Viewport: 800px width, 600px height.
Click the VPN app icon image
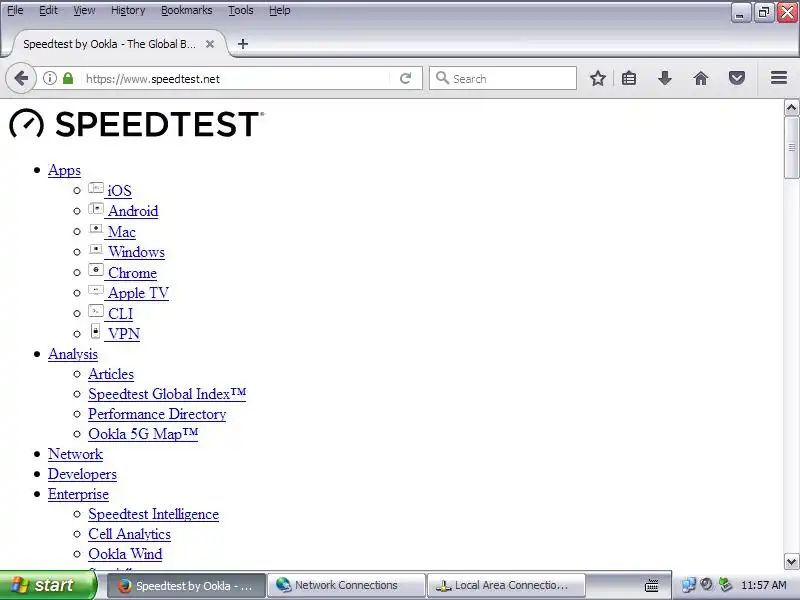tap(95, 331)
